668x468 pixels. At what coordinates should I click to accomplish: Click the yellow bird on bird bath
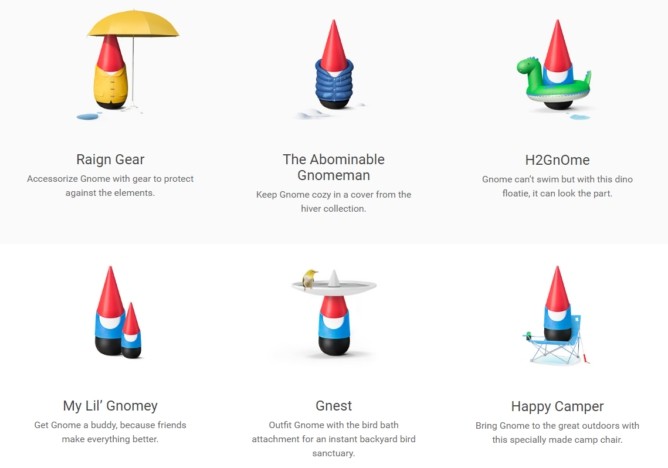pos(309,279)
